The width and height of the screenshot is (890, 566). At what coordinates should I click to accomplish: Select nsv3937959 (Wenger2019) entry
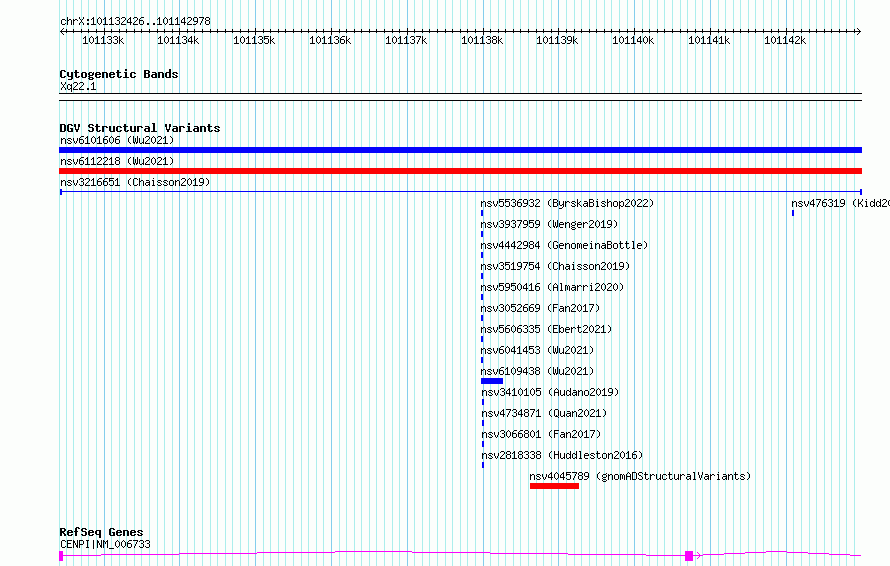[549, 224]
